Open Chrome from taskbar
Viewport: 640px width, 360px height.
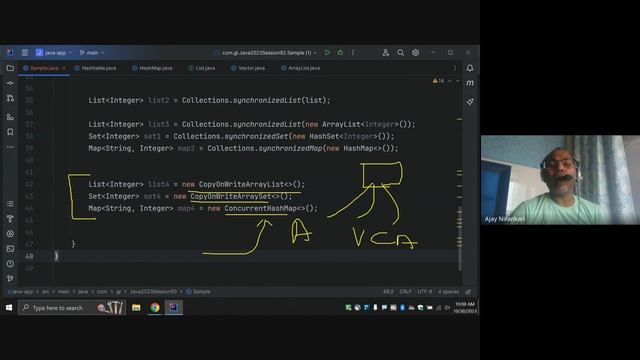click(155, 307)
